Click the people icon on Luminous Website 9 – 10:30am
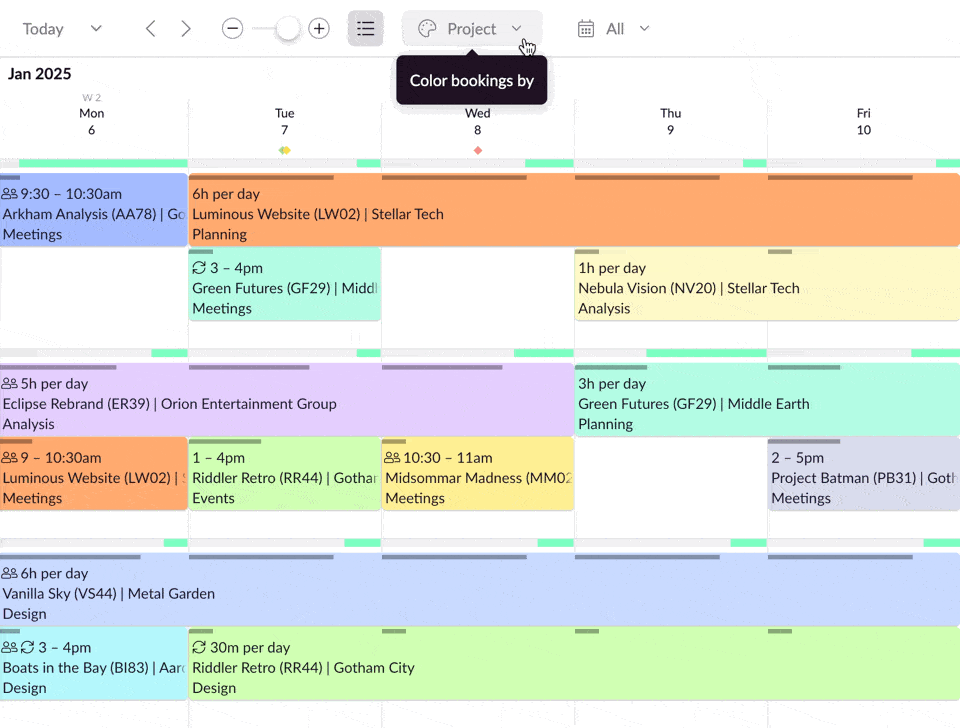 click(x=9, y=457)
